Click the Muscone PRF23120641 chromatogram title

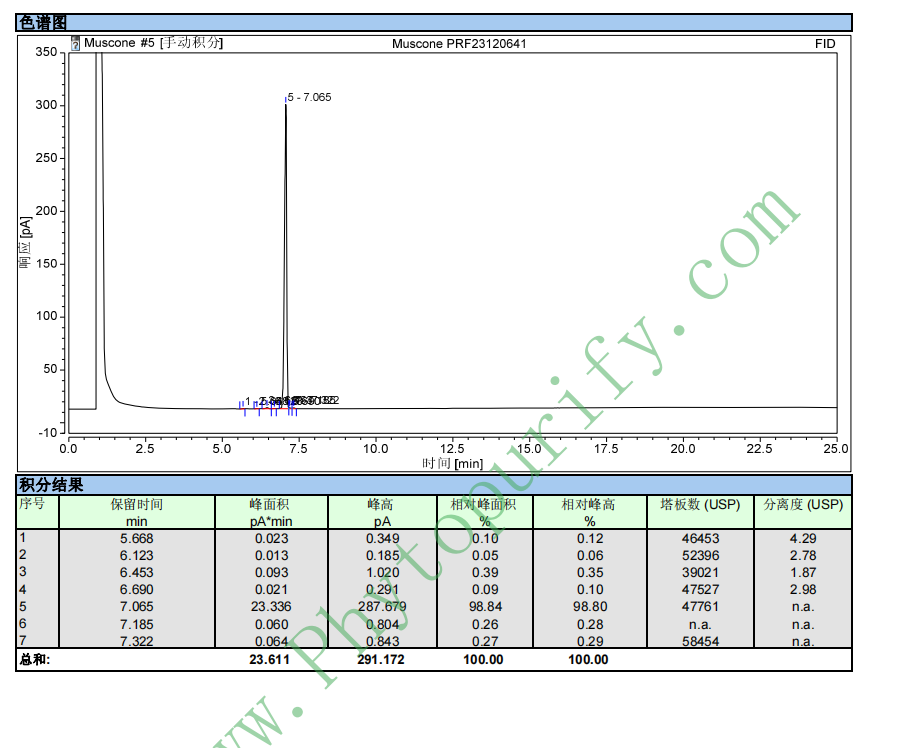pyautogui.click(x=459, y=44)
